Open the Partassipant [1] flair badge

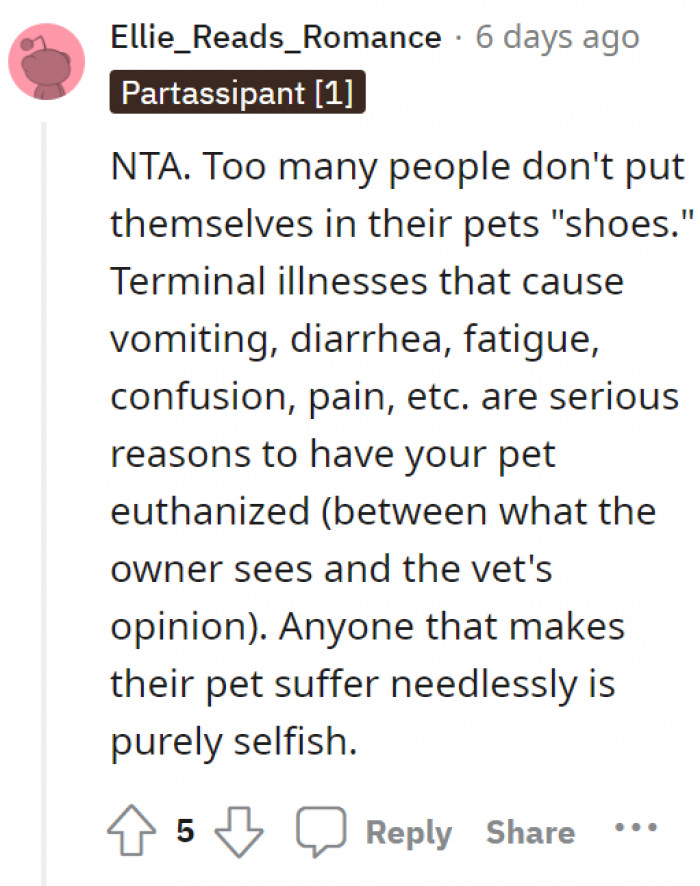tap(236, 93)
